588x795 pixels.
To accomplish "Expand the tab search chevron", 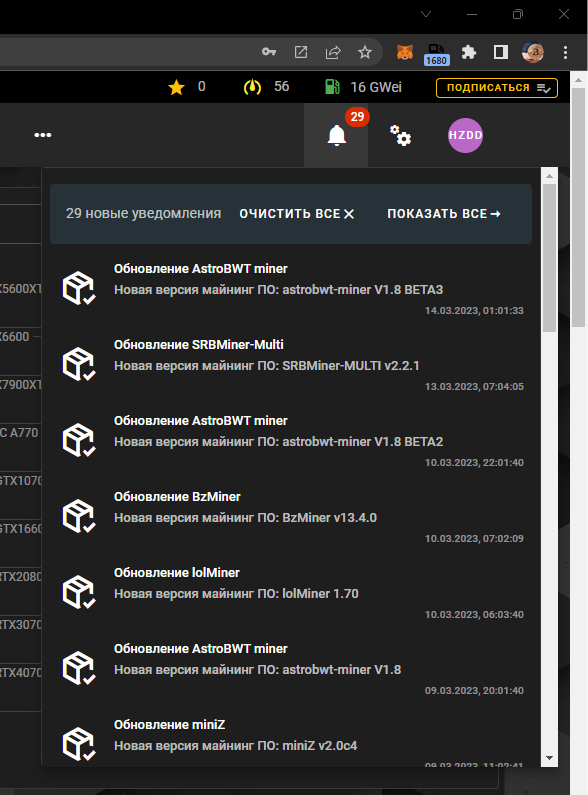I will (426, 14).
